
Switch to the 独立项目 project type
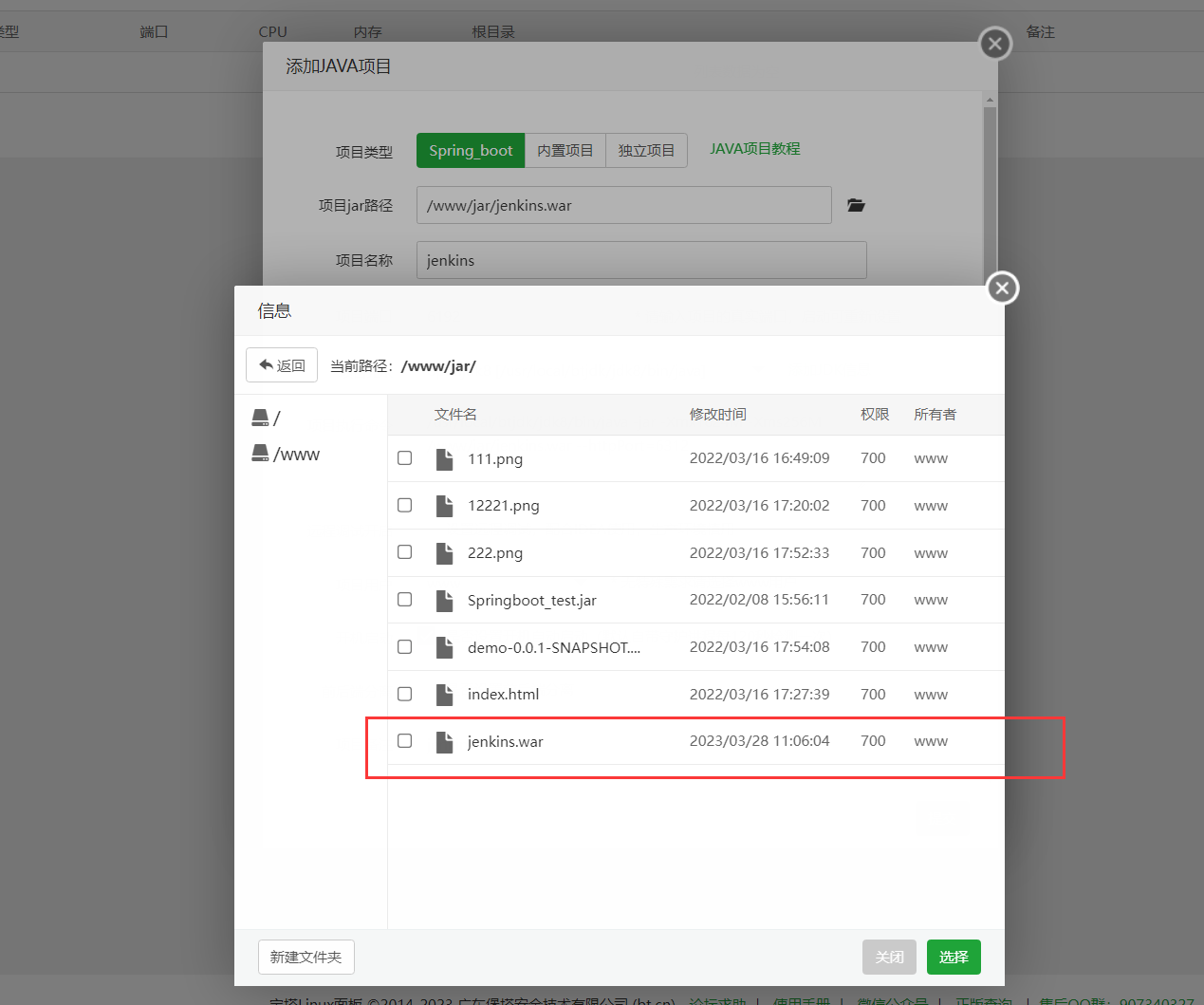pos(646,150)
